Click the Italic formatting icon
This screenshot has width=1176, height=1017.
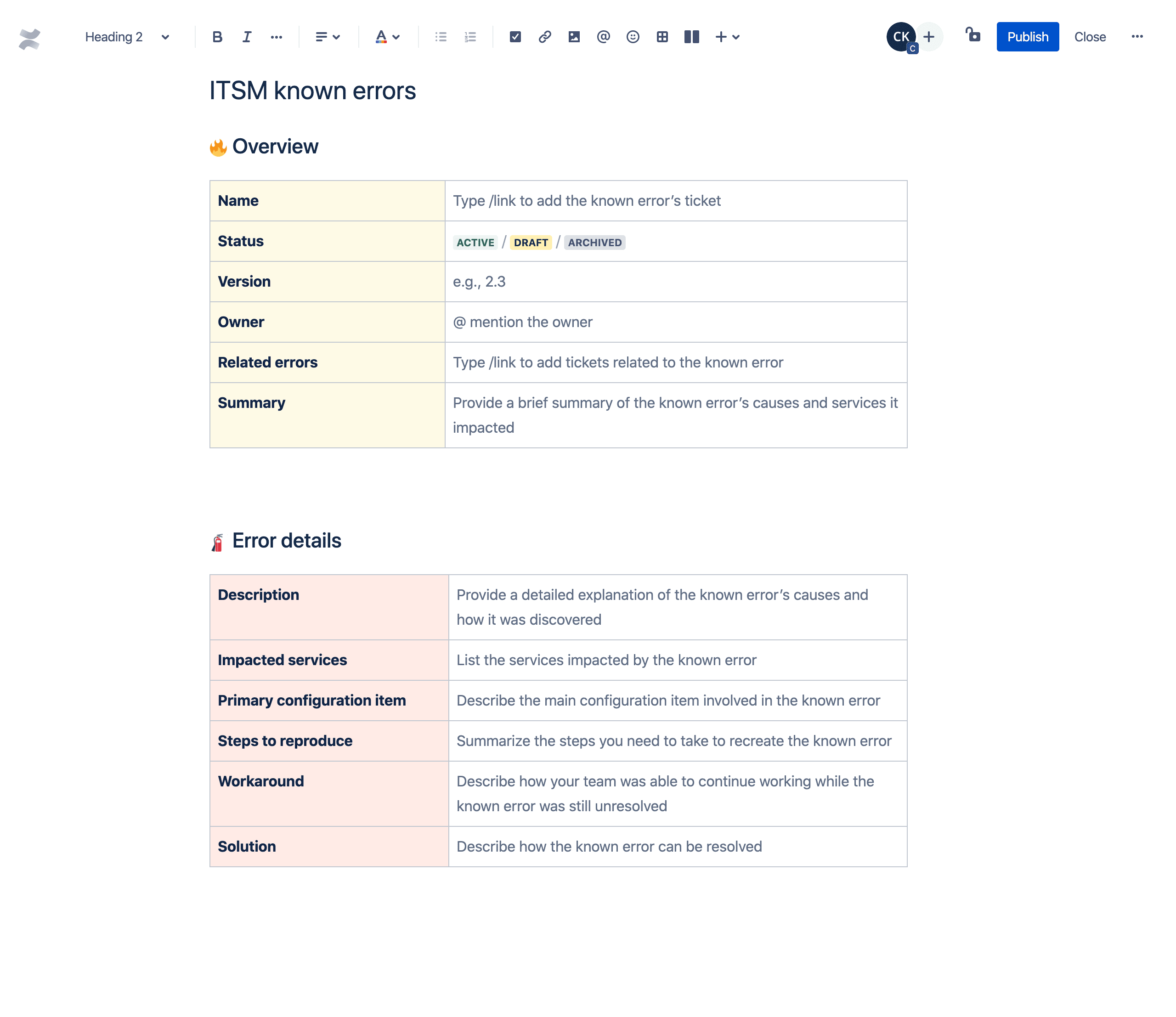pos(246,37)
